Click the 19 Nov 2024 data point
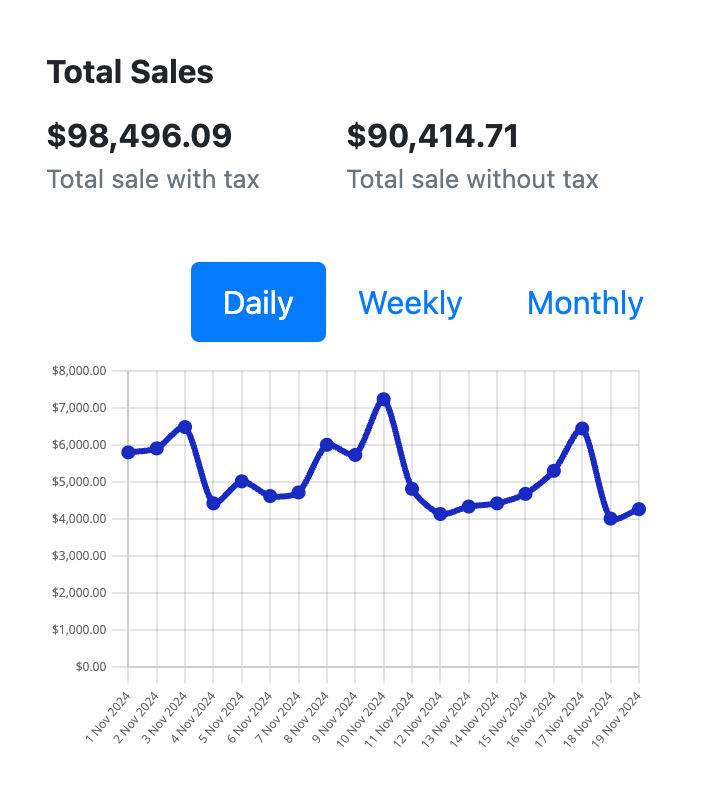Image resolution: width=716 pixels, height=798 pixels. (639, 509)
